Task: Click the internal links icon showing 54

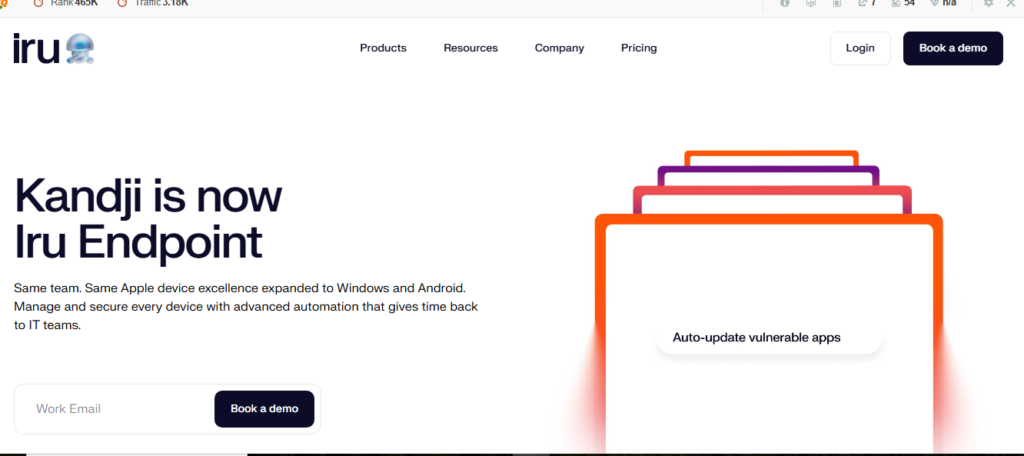Action: point(895,3)
